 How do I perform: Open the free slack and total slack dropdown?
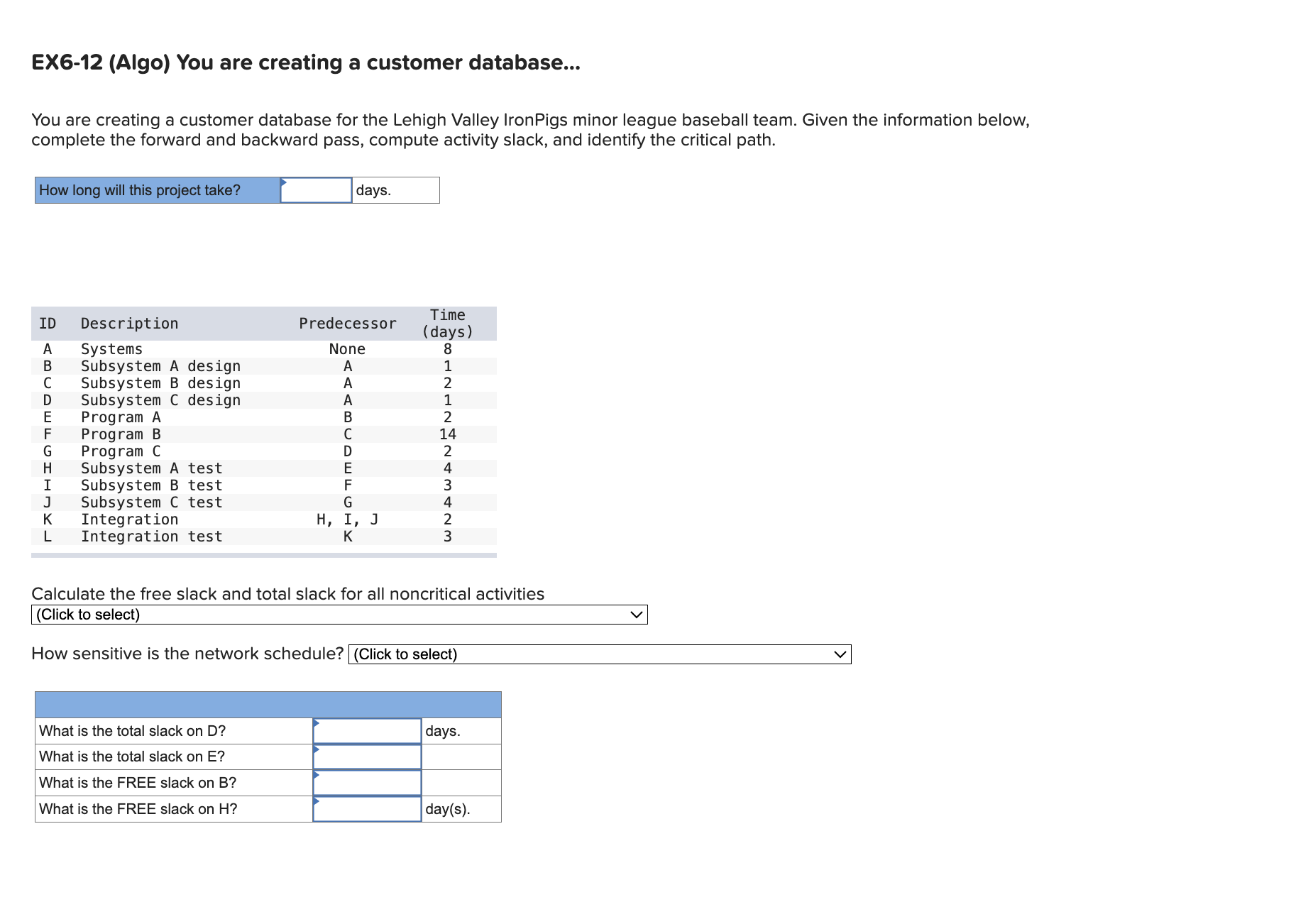(341, 615)
